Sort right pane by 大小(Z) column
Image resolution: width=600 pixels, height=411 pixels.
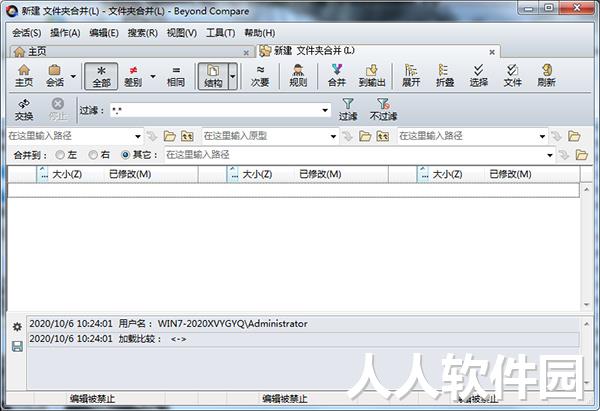(447, 175)
